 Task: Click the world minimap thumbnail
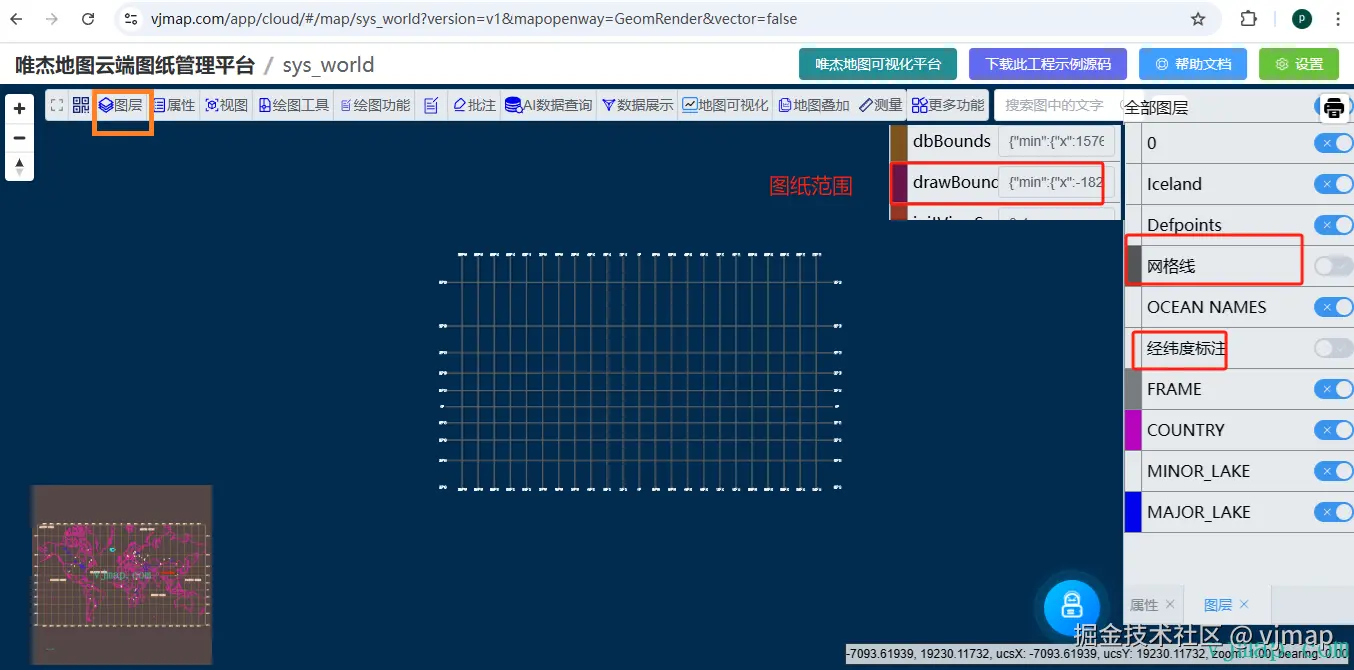(x=121, y=575)
